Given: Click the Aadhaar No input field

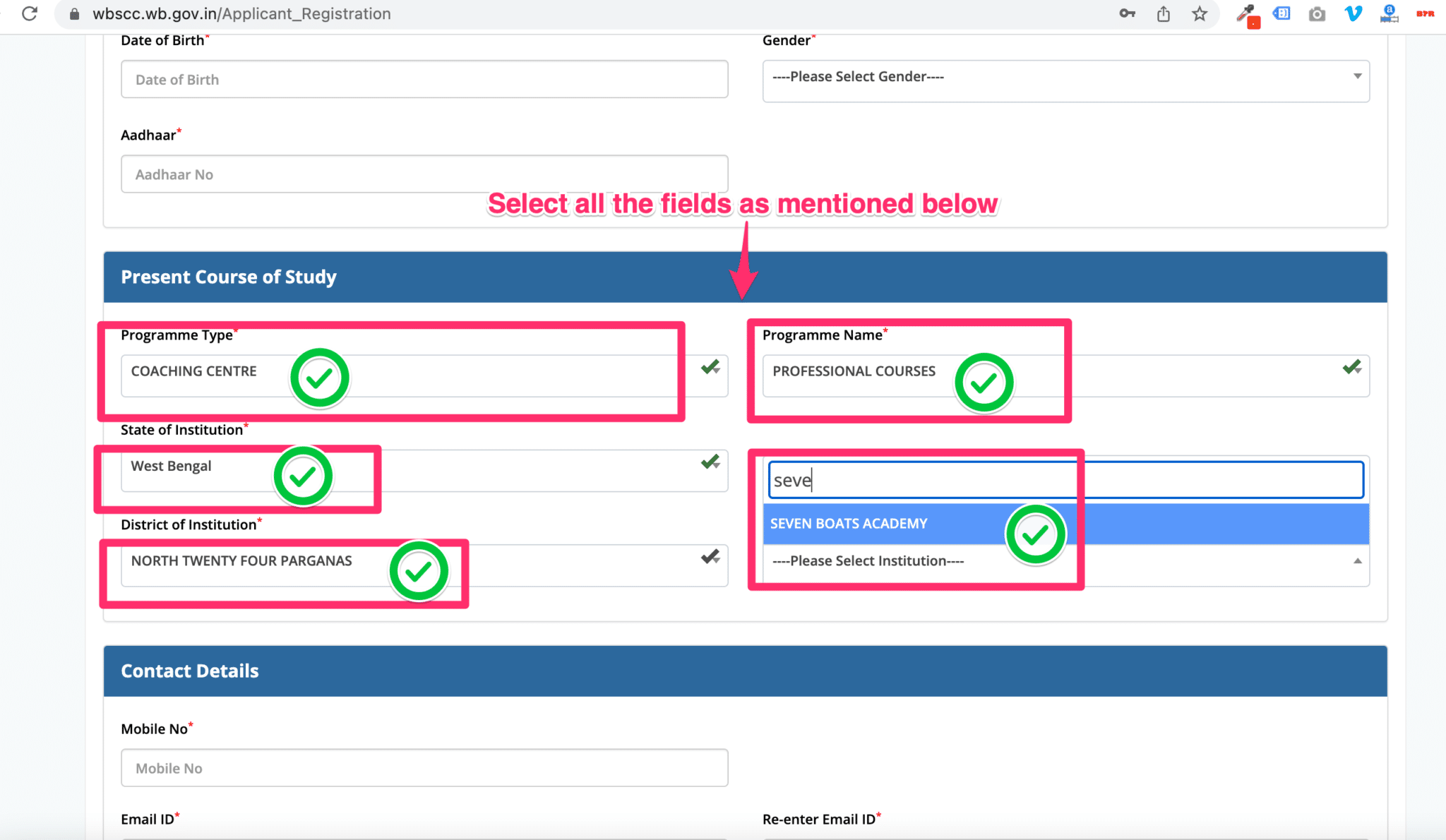Looking at the screenshot, I should click(x=424, y=174).
